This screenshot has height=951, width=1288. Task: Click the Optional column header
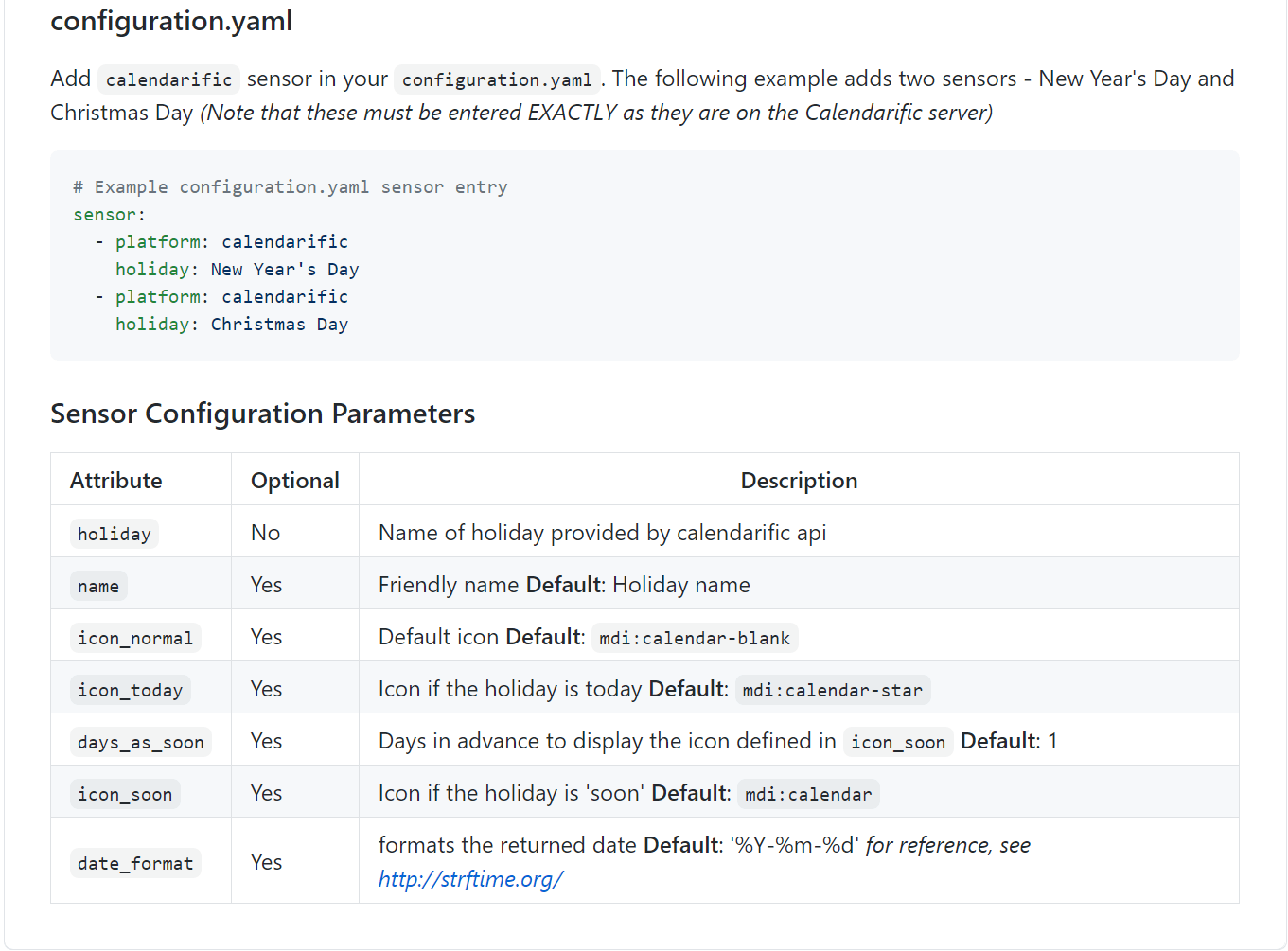click(294, 481)
